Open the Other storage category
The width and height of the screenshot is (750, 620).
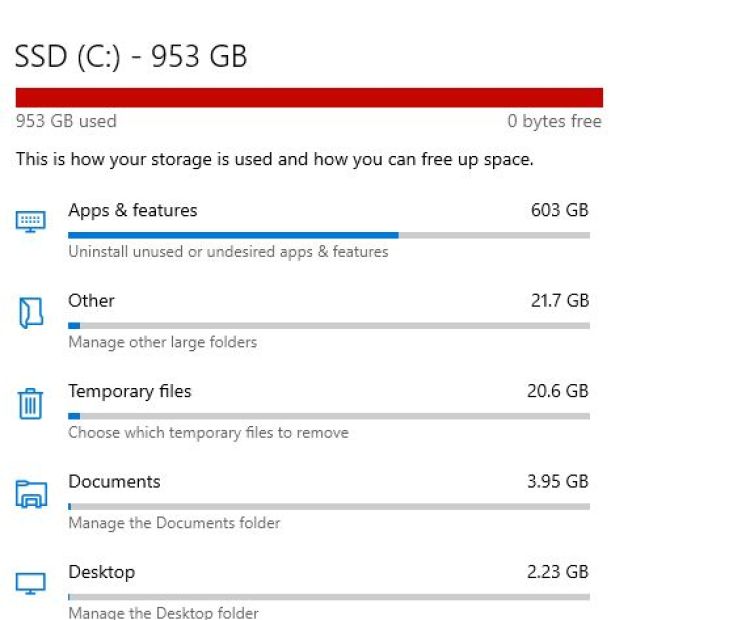92,301
